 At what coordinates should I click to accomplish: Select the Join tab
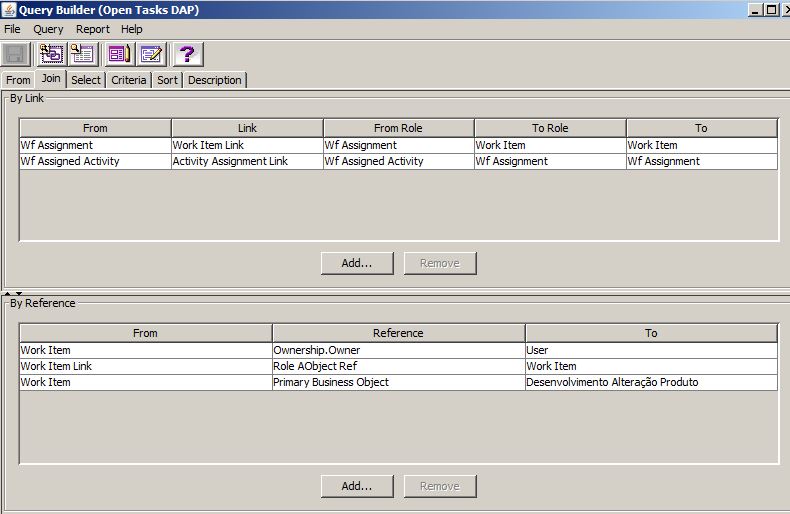51,79
